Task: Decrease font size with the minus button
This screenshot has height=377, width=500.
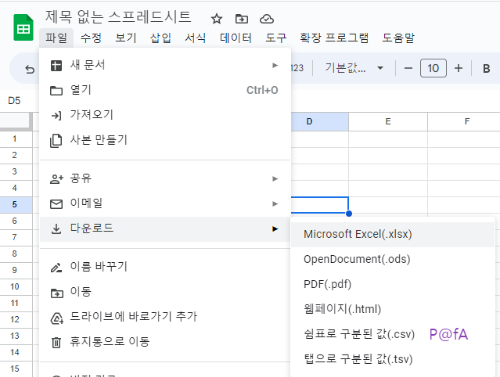Action: pyautogui.click(x=408, y=68)
